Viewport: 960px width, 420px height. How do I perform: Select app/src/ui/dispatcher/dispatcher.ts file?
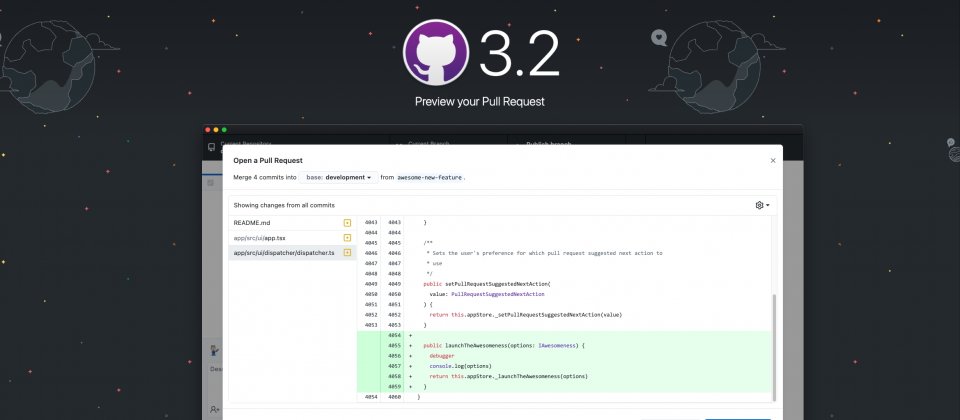pos(293,252)
